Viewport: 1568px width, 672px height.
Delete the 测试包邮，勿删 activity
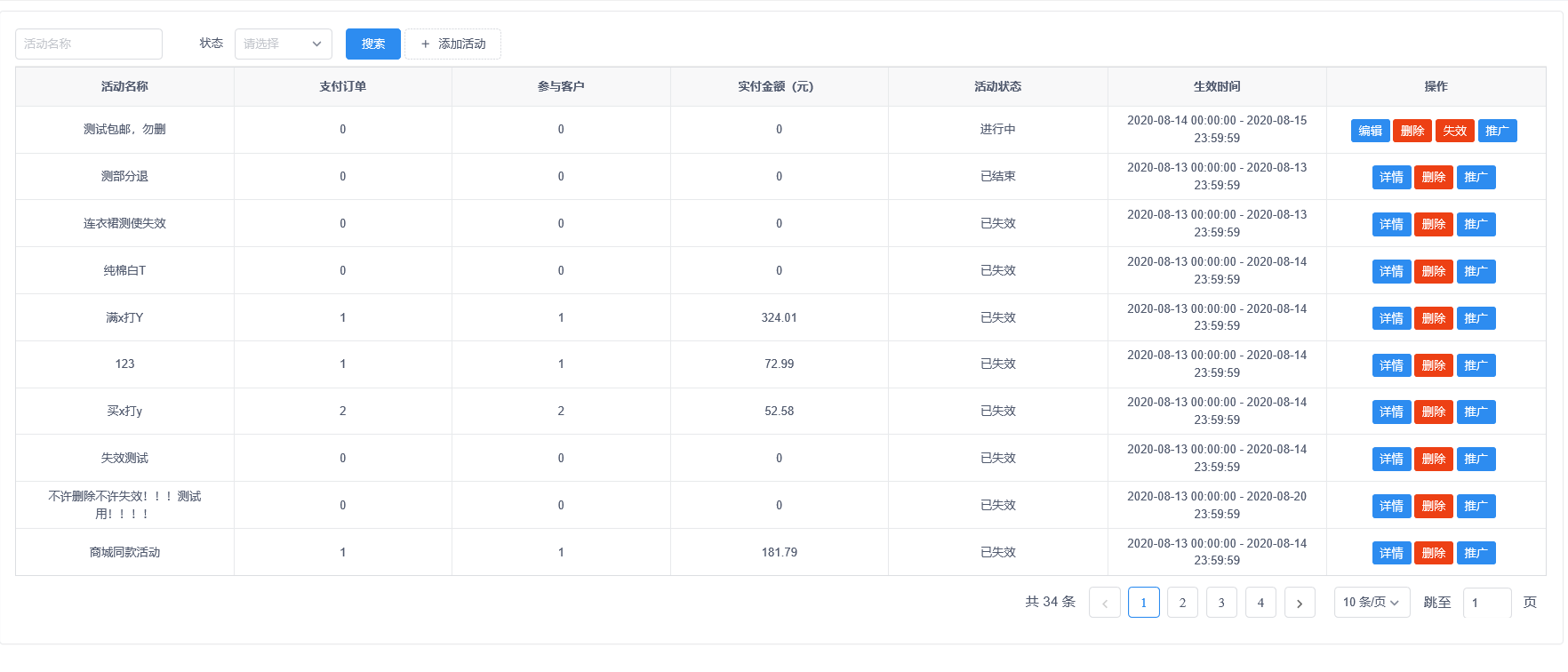point(1412,131)
